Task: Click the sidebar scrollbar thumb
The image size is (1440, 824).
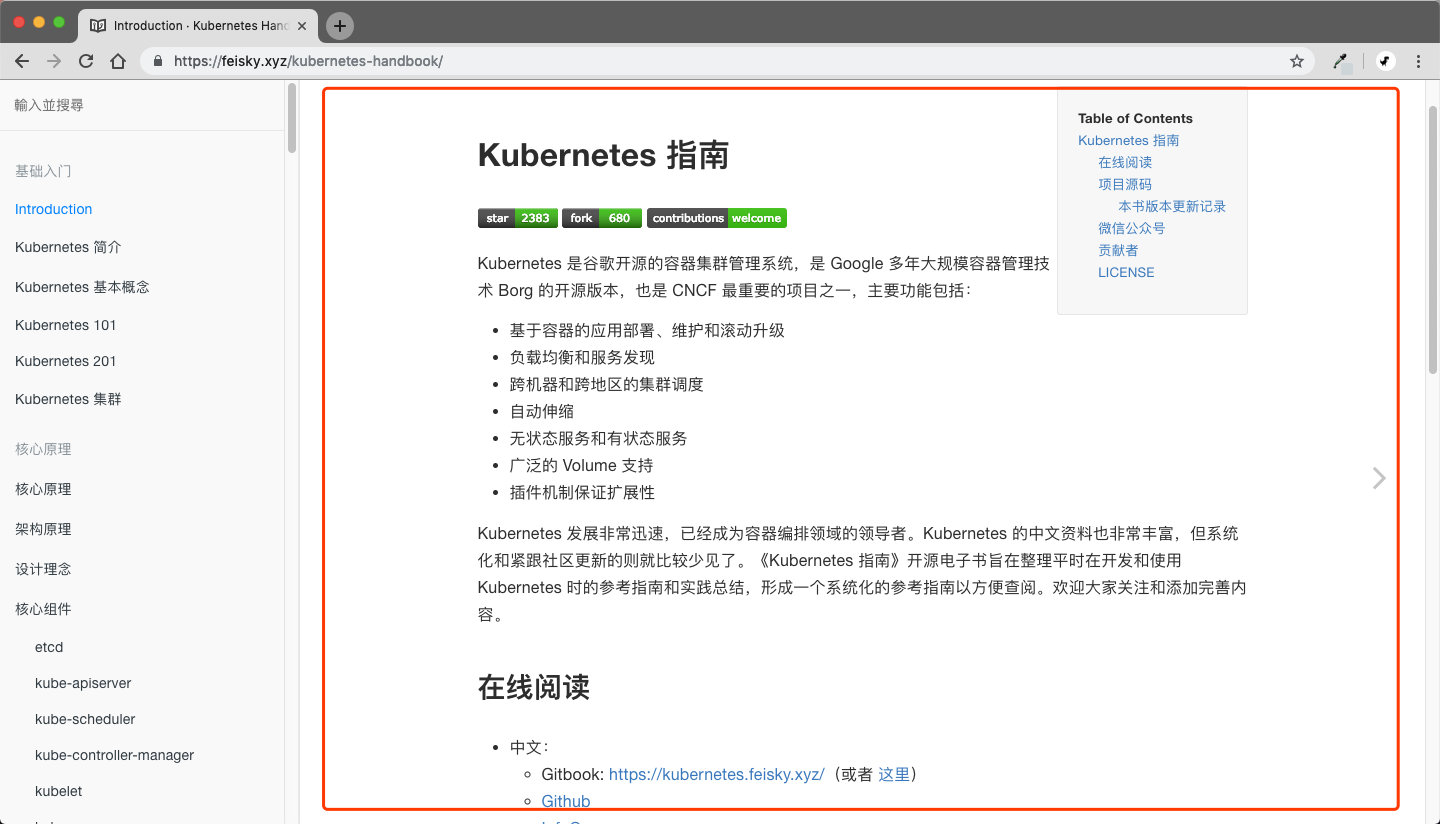Action: tap(292, 118)
